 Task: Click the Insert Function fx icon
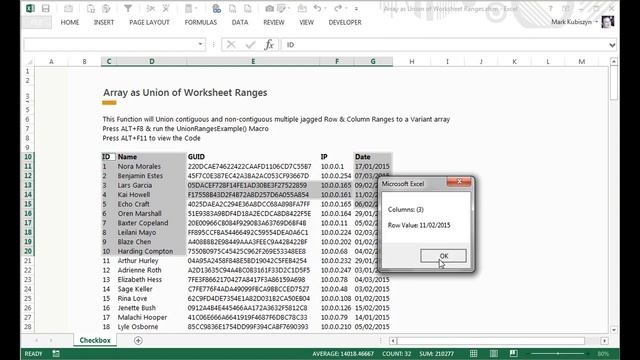(269, 44)
